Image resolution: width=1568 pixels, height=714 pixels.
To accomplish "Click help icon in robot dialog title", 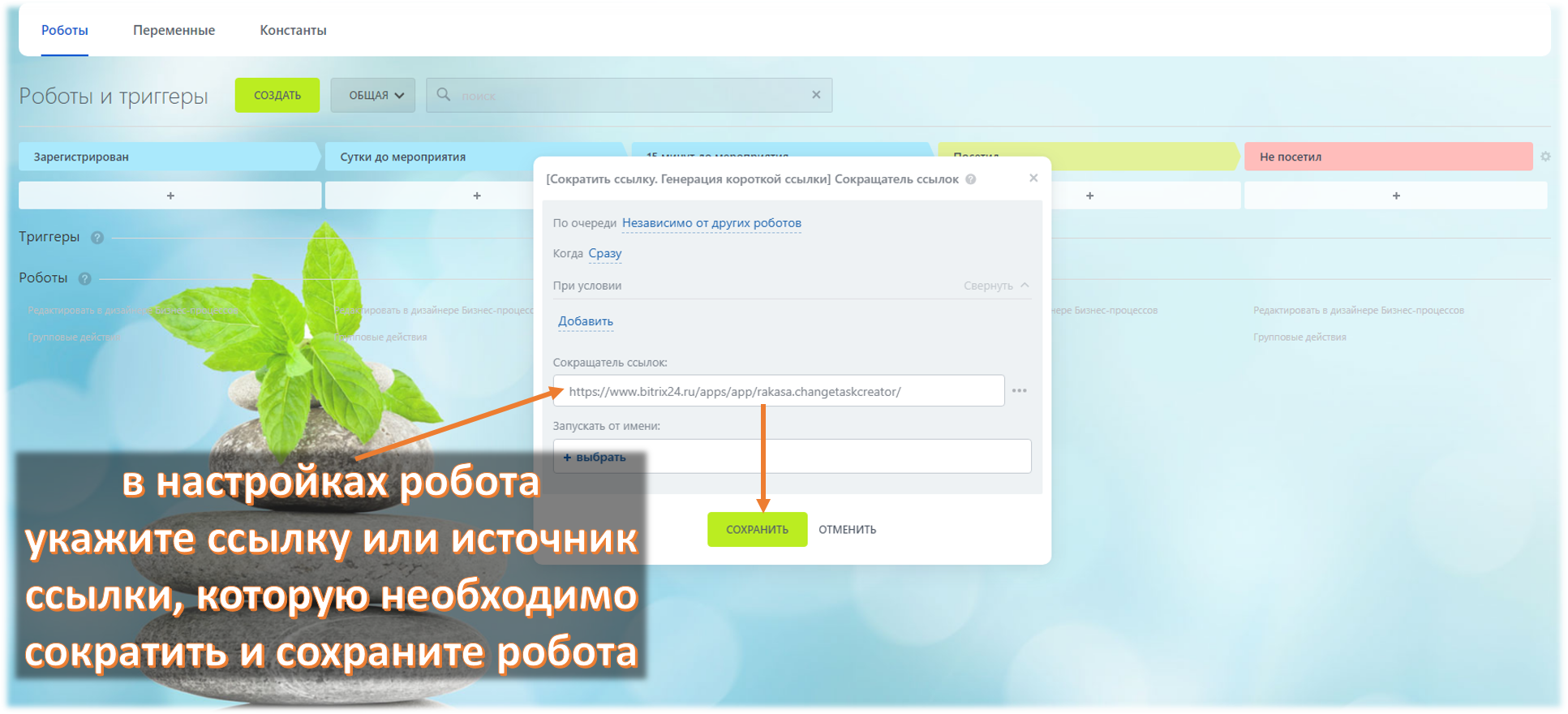I will click(x=971, y=179).
